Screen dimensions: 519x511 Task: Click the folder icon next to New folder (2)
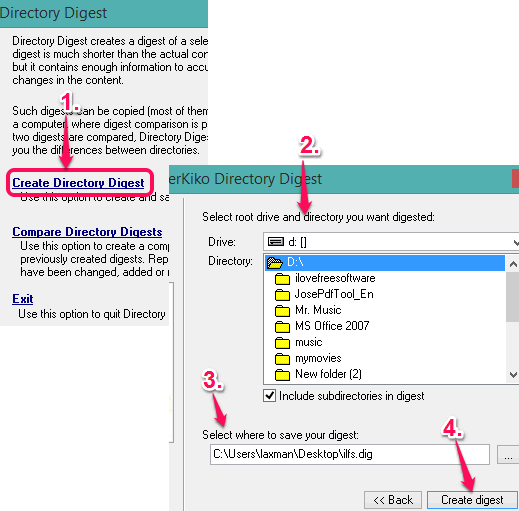[x=282, y=375]
